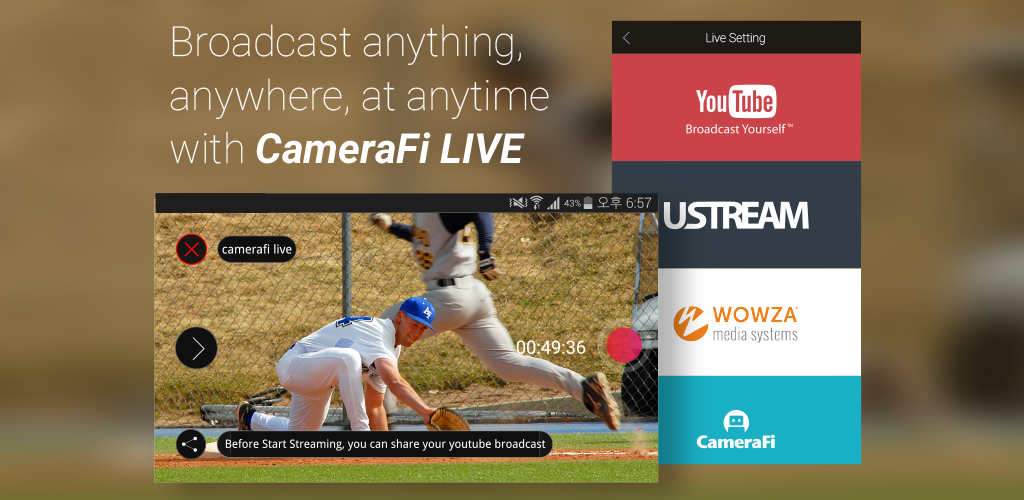Click the orange Wowza logo icon
The width and height of the screenshot is (1024, 500).
pos(690,322)
